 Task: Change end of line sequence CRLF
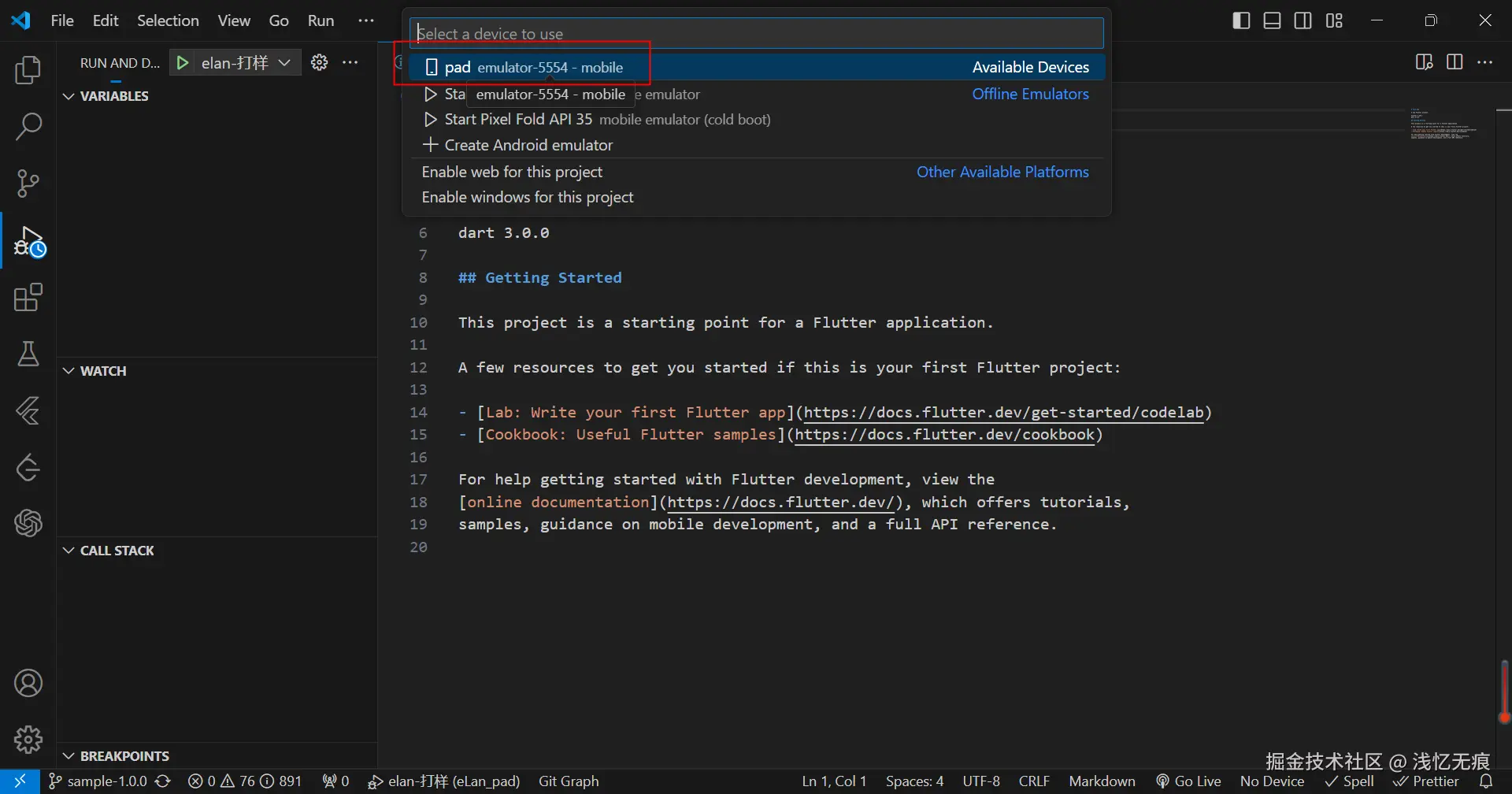point(1034,781)
